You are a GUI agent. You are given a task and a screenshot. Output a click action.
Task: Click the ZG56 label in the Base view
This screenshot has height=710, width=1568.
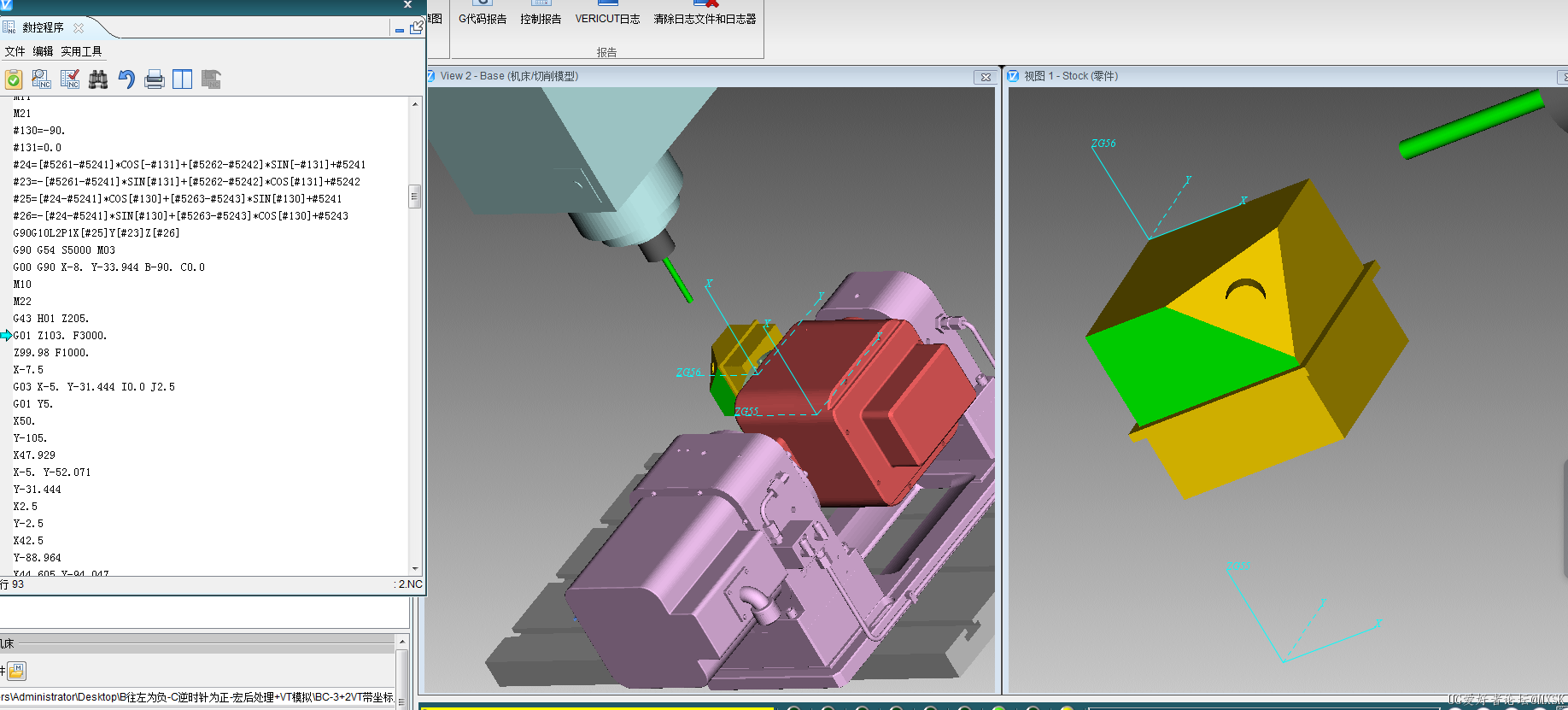pyautogui.click(x=688, y=373)
